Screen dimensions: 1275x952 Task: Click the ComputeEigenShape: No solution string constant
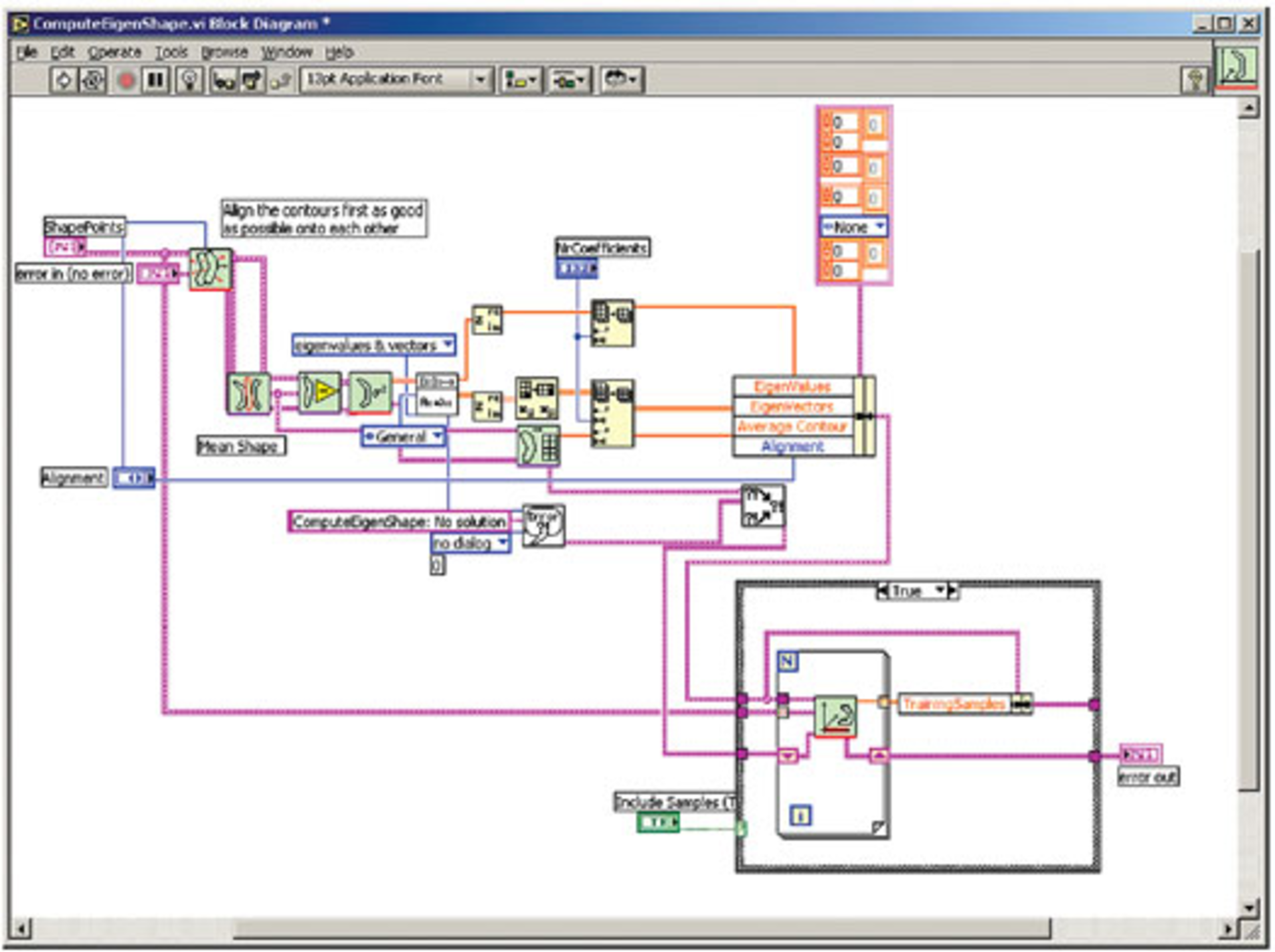(x=398, y=522)
